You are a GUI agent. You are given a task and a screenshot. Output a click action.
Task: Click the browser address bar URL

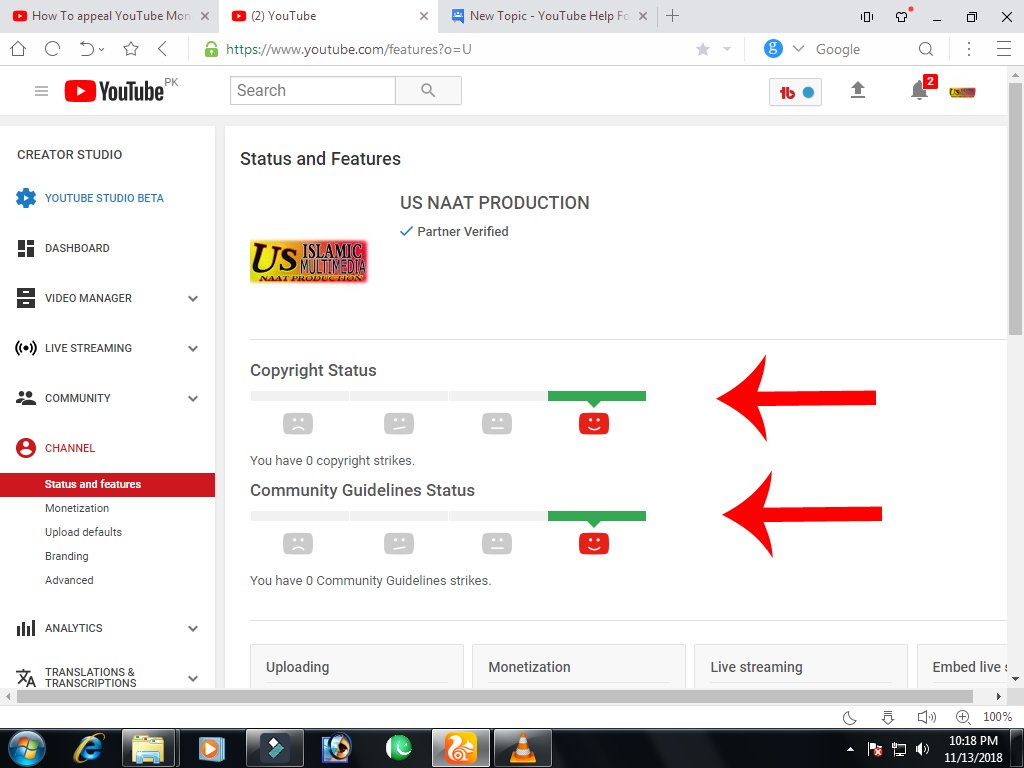348,49
